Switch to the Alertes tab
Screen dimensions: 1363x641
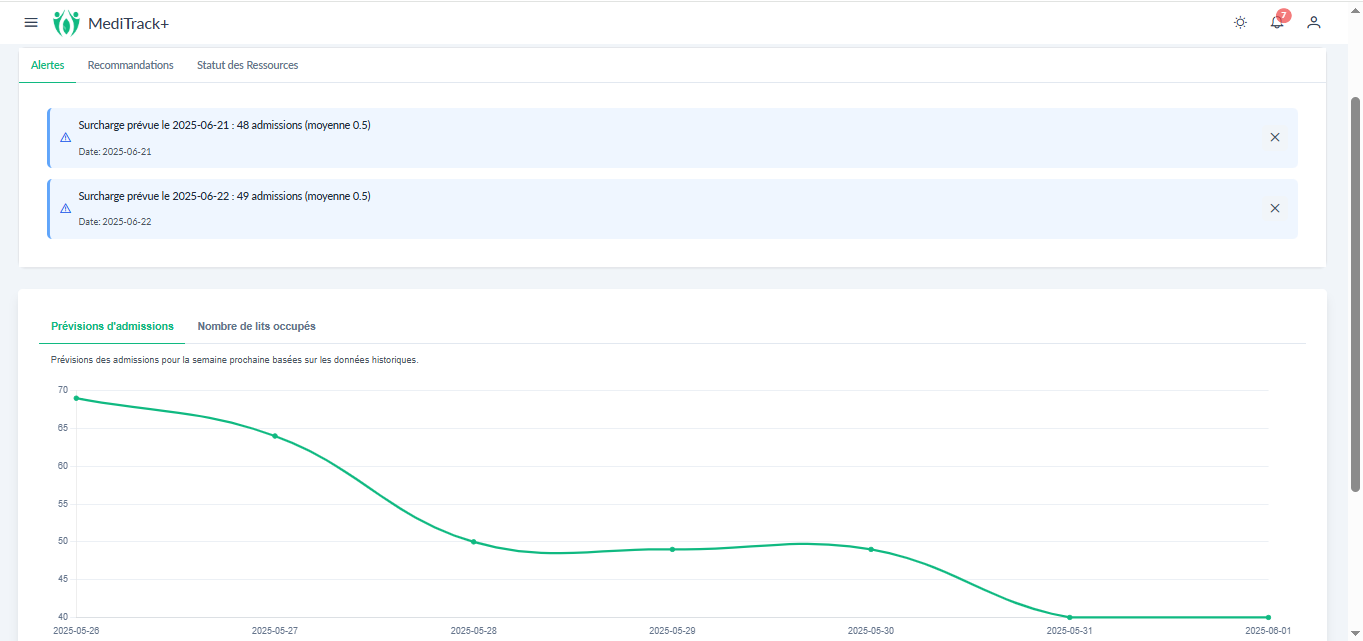[x=48, y=65]
